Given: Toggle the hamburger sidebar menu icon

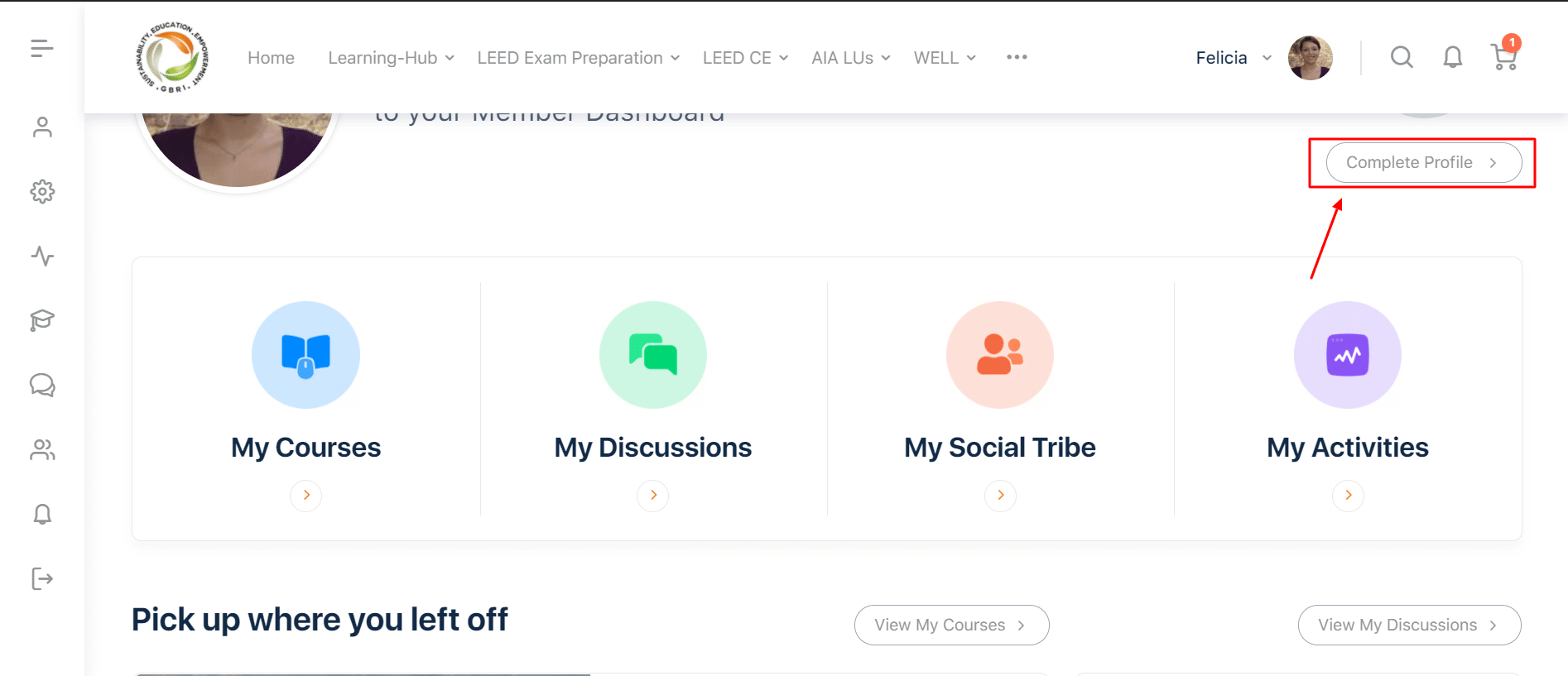Looking at the screenshot, I should 42,49.
